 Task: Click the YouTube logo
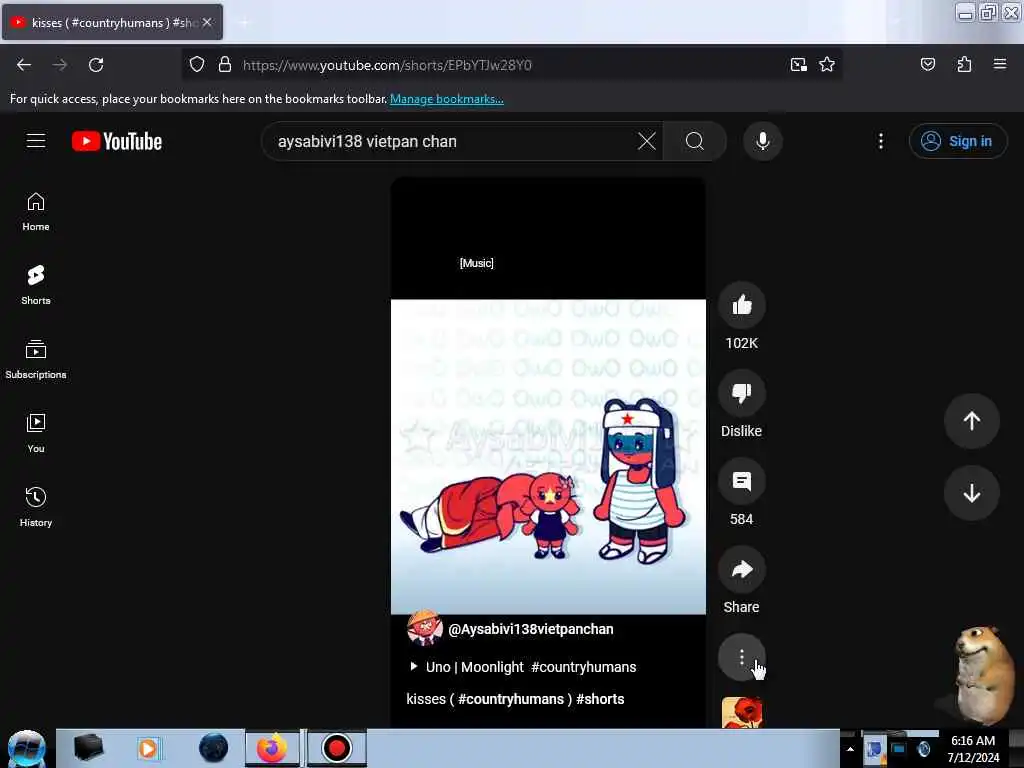tap(117, 141)
